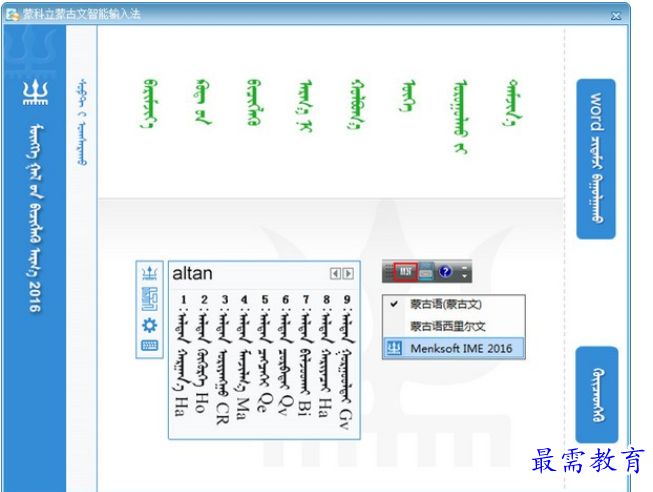The width and height of the screenshot is (653, 492).
Task: Click the fourth green Mongolian heading from left
Action: click(306, 106)
